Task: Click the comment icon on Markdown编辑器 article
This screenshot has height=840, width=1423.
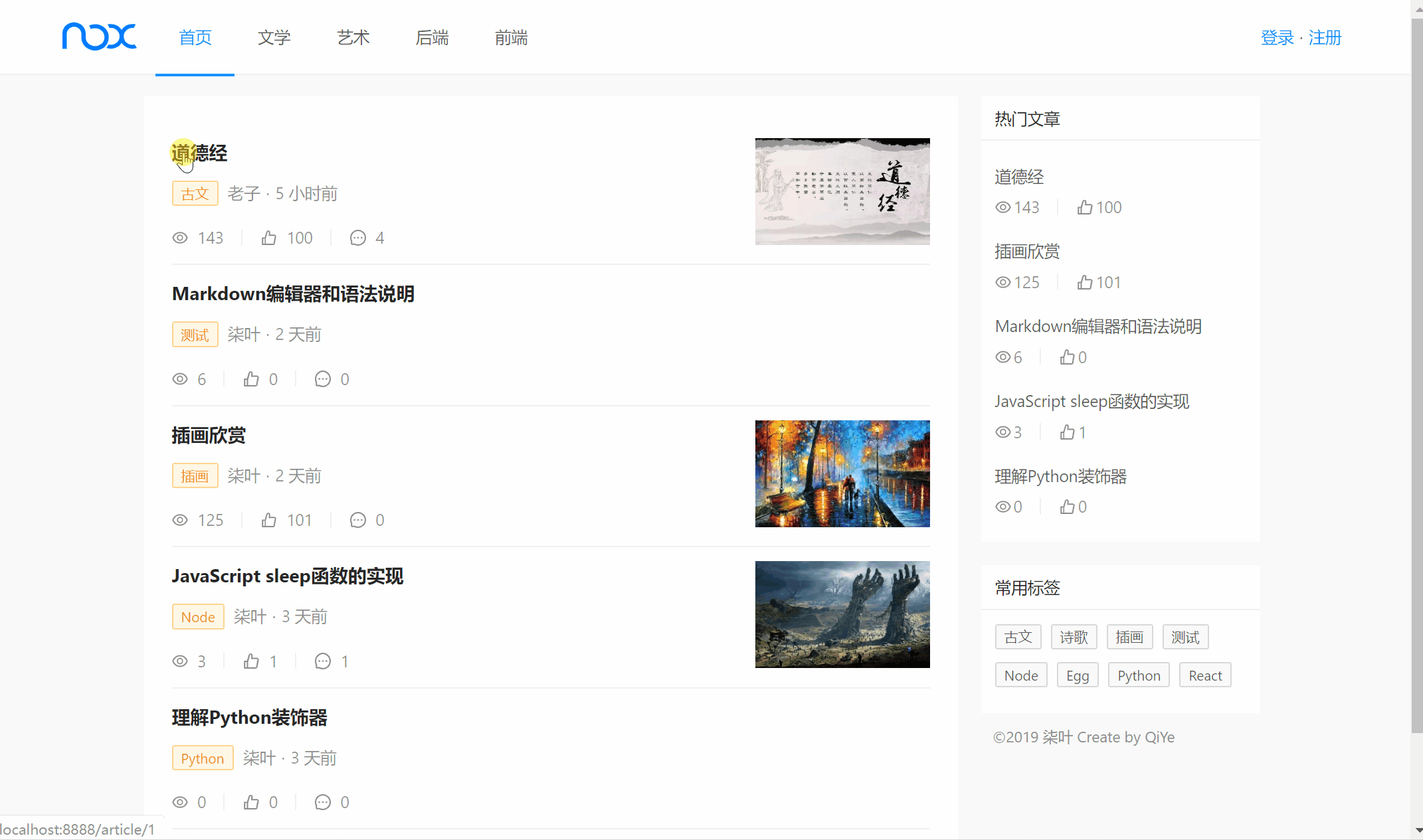Action: [x=322, y=379]
